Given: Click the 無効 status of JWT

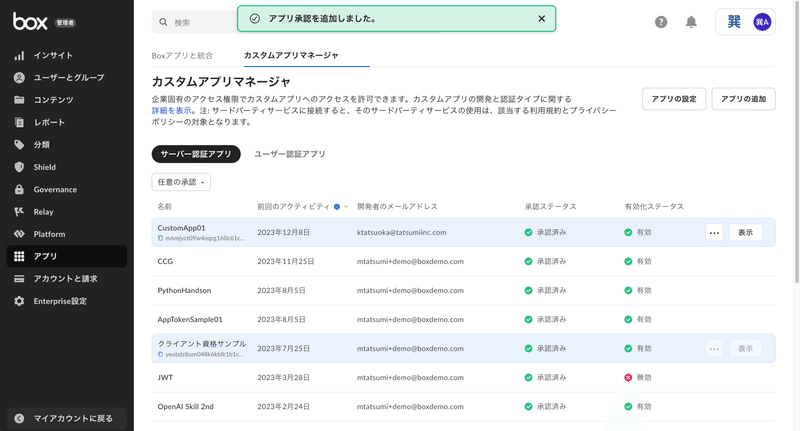Looking at the screenshot, I should click(638, 378).
